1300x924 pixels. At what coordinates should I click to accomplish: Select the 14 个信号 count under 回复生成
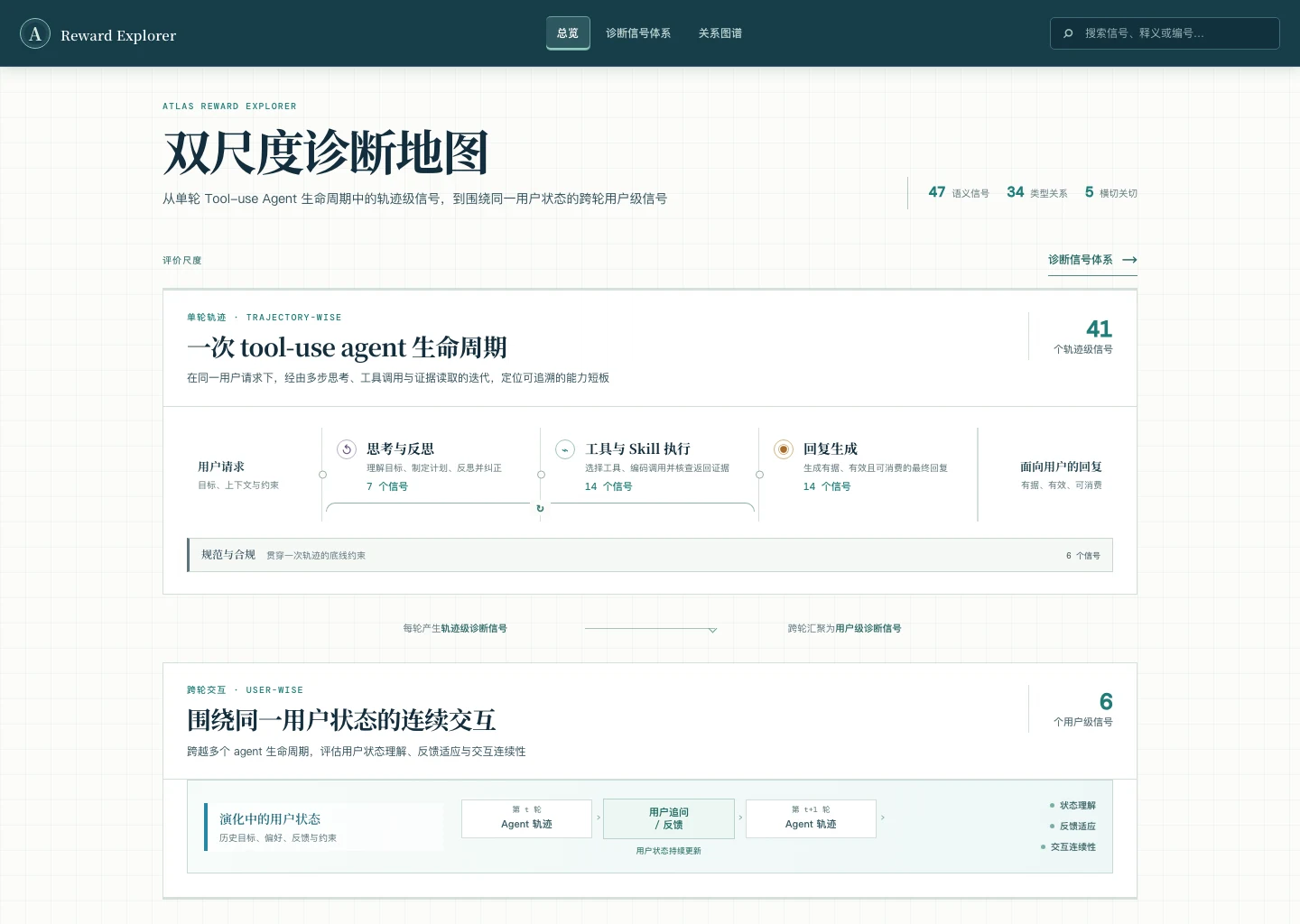point(827,486)
